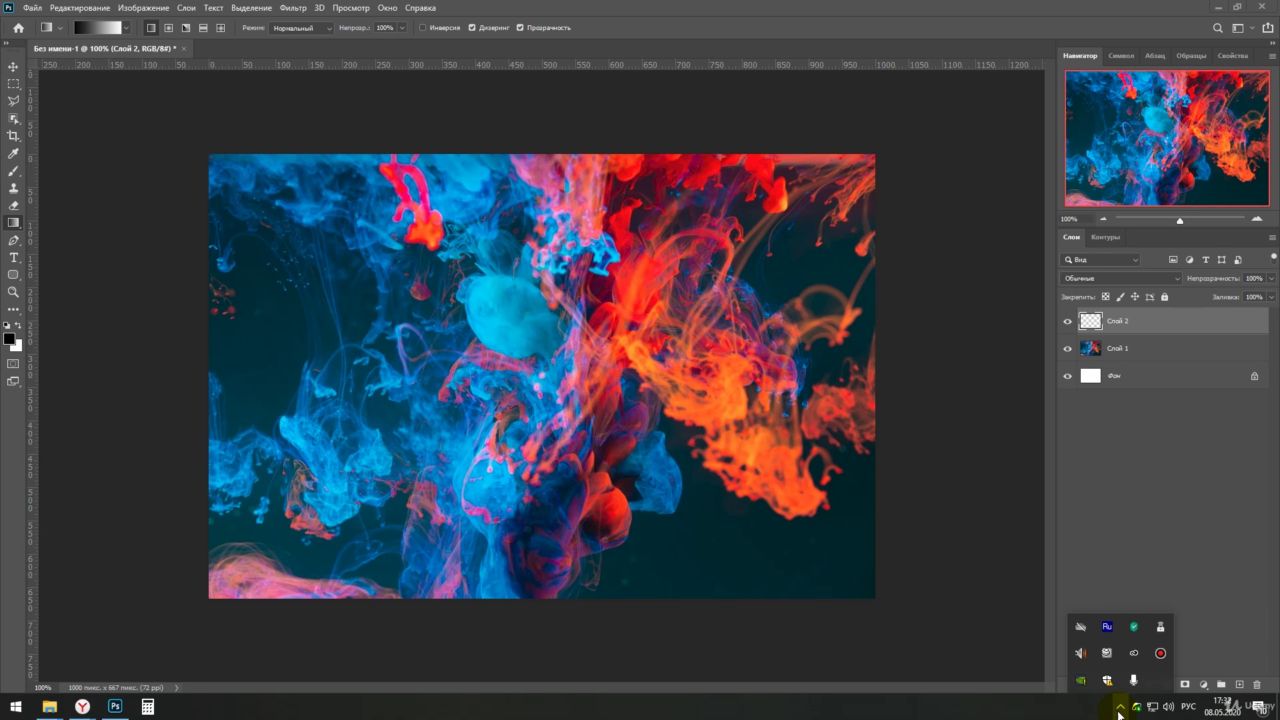
Task: Open Windows Start menu
Action: (16, 707)
